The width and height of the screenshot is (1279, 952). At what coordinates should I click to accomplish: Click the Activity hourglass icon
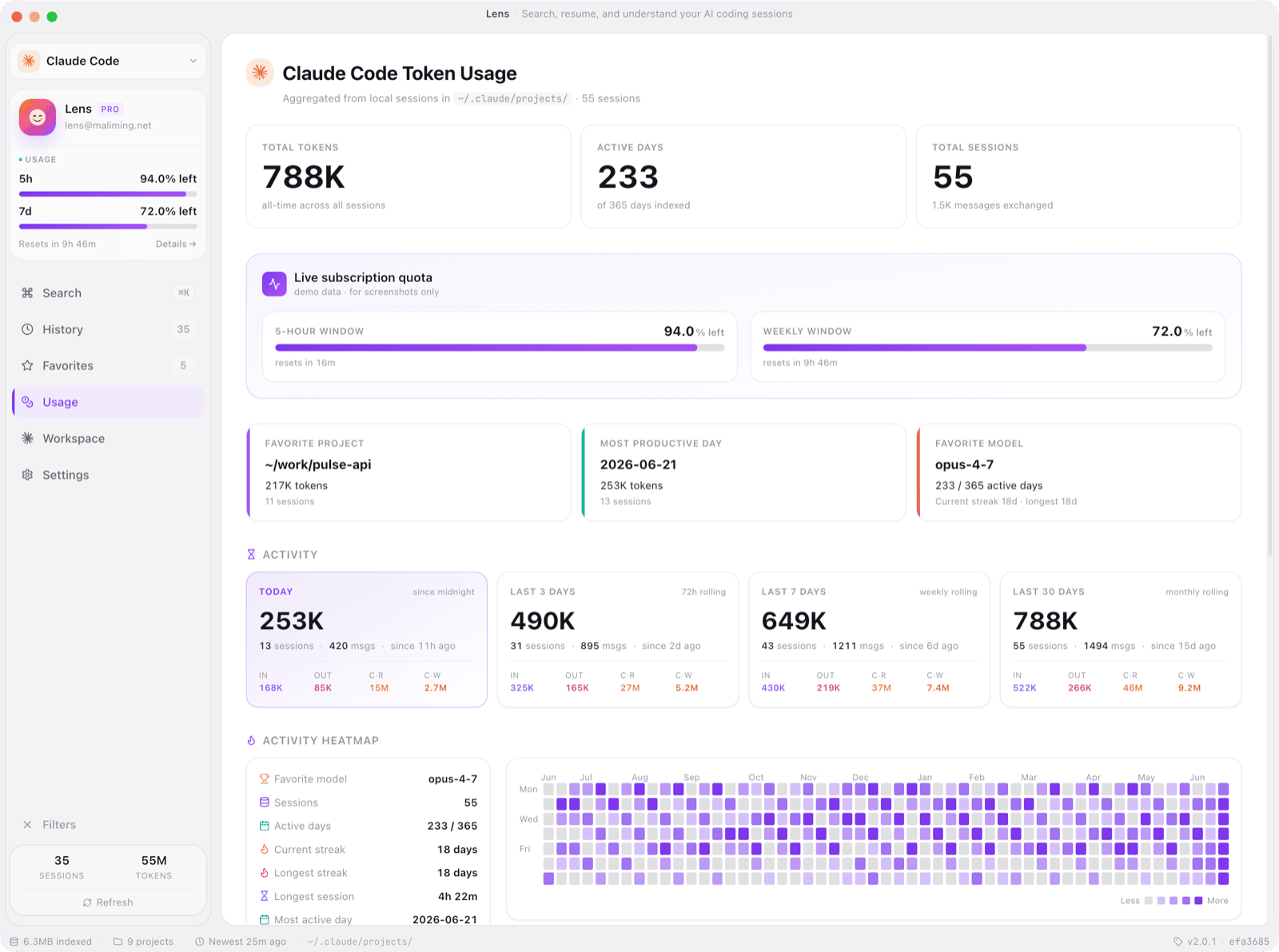251,555
